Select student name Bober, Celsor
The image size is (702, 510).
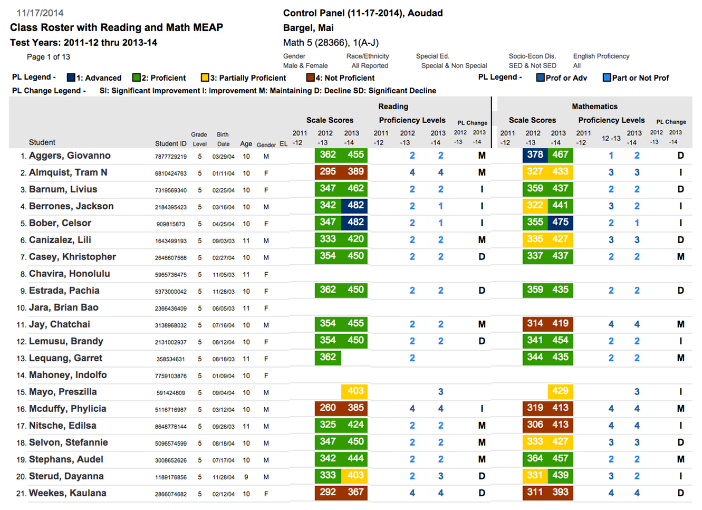click(60, 223)
